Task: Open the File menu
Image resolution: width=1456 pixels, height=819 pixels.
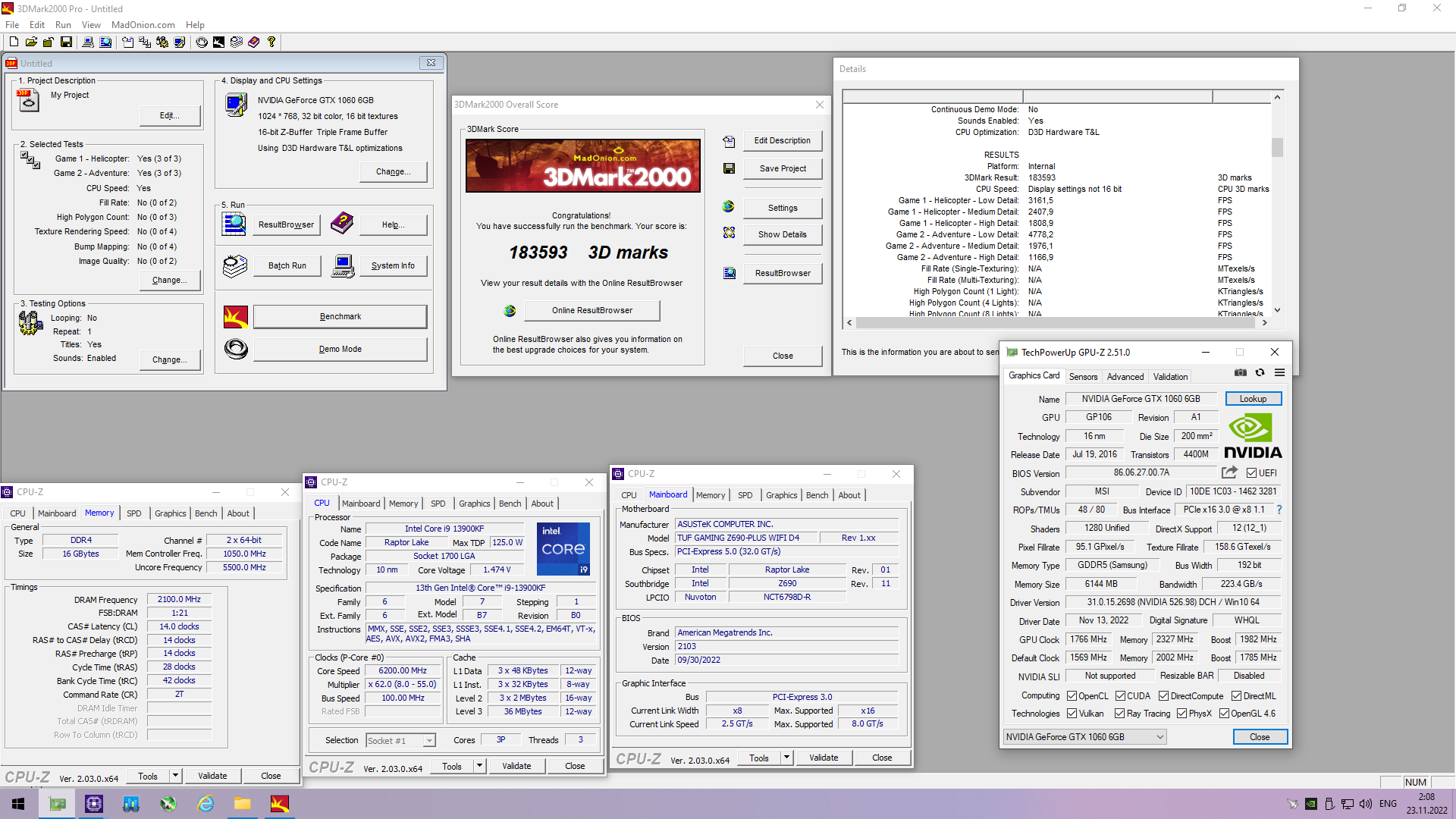Action: coord(12,25)
